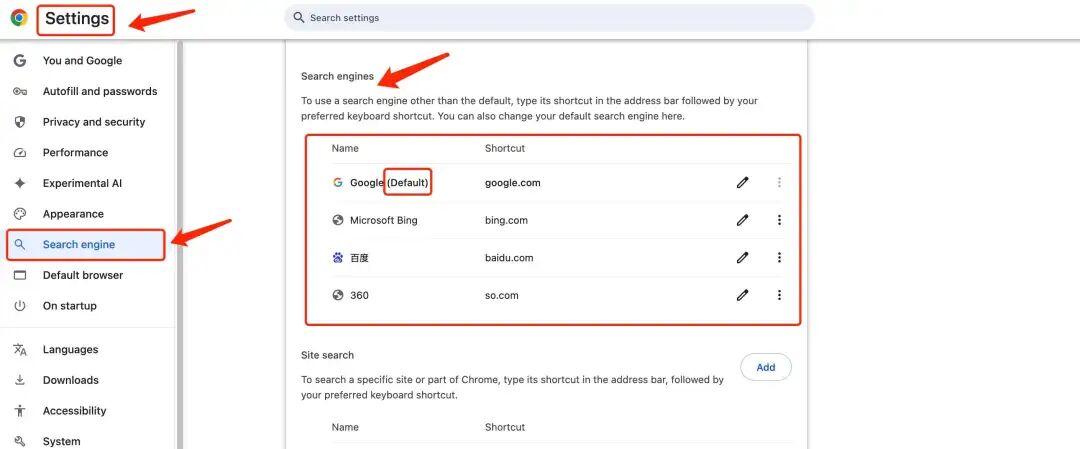Viewport: 1080px width, 449px height.
Task: Click the 360 engine name text
Action: pyautogui.click(x=359, y=295)
